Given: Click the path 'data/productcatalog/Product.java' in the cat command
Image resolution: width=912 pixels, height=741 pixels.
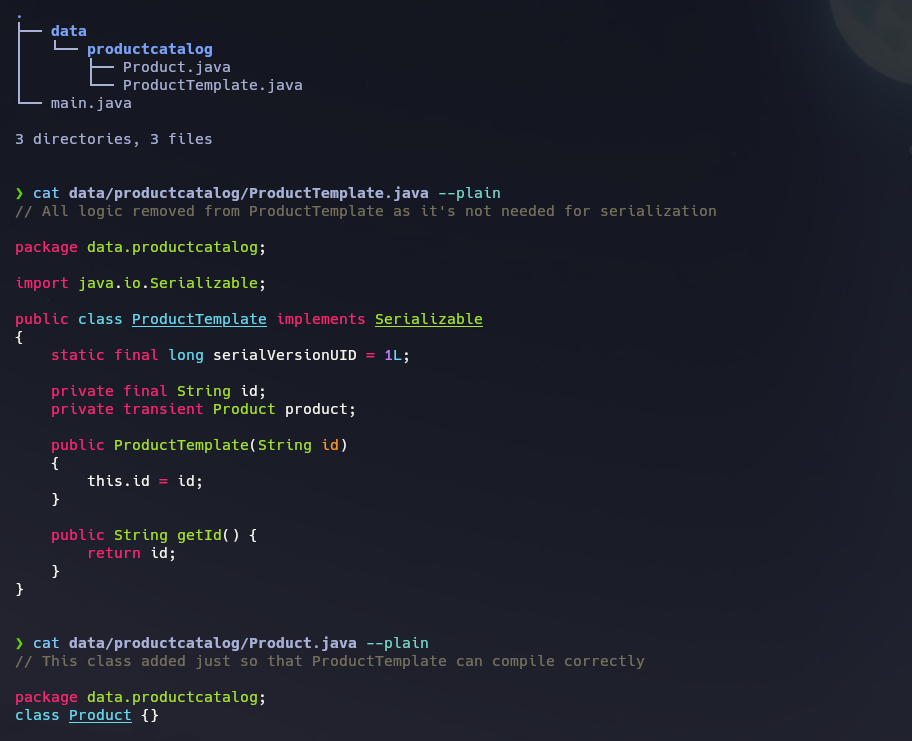Looking at the screenshot, I should tap(212, 643).
